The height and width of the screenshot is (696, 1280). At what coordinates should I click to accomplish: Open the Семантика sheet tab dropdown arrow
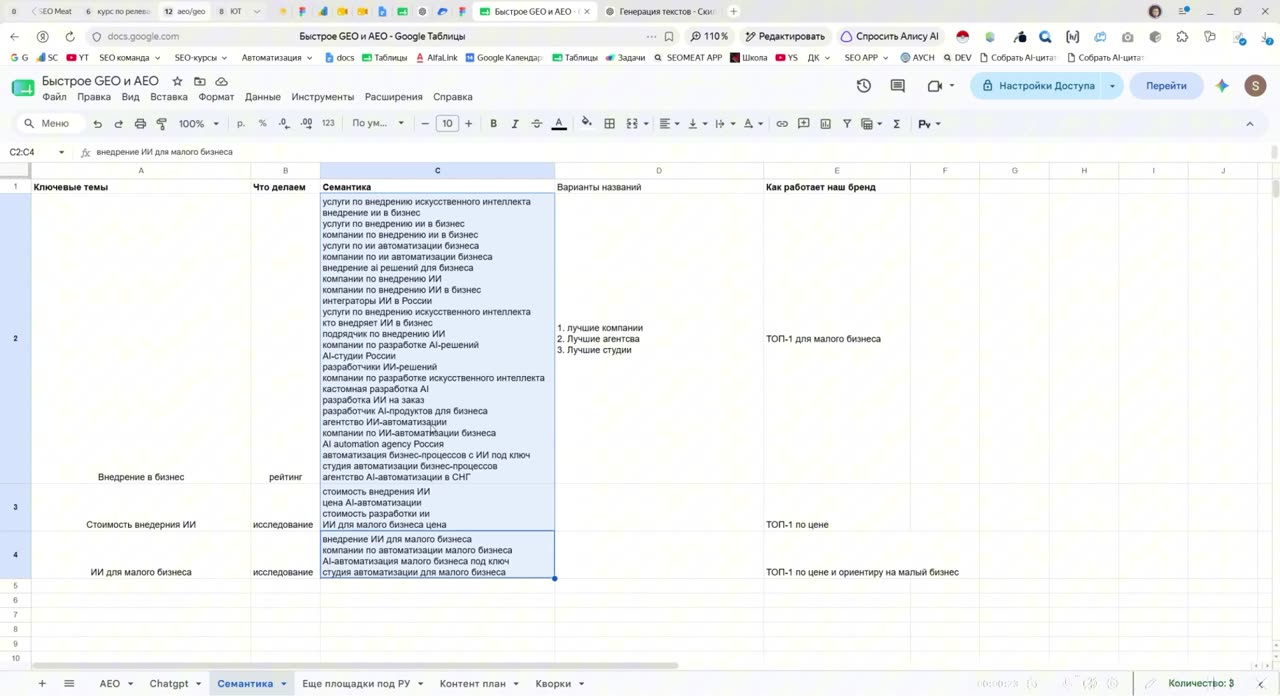pyautogui.click(x=284, y=684)
